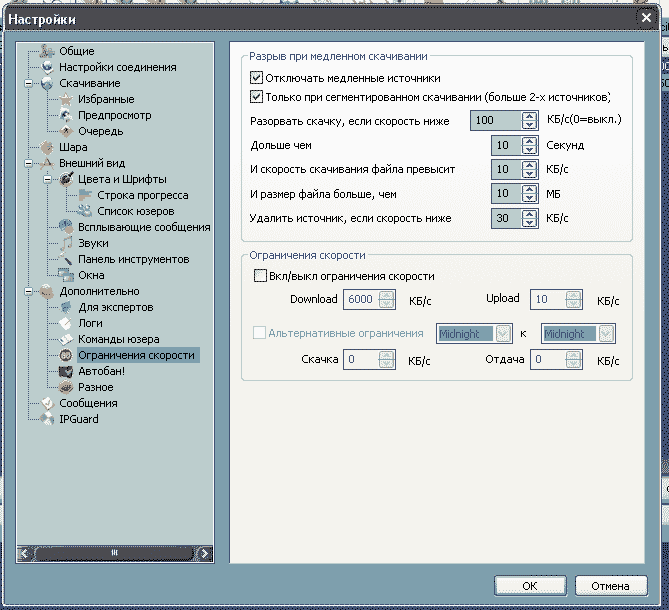Collapse the Дополнительно tree branch
This screenshot has width=669, height=610.
click(x=28, y=292)
